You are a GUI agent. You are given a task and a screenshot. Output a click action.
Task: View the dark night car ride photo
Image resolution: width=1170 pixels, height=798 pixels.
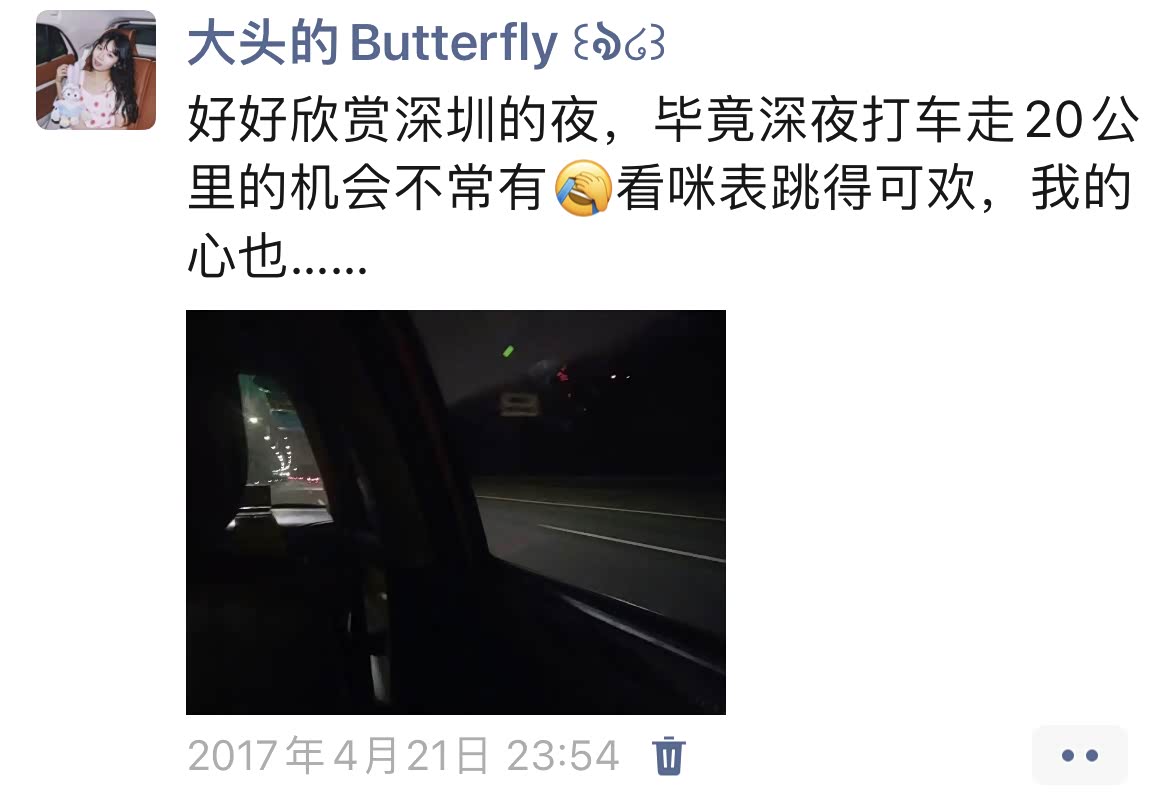click(x=456, y=512)
